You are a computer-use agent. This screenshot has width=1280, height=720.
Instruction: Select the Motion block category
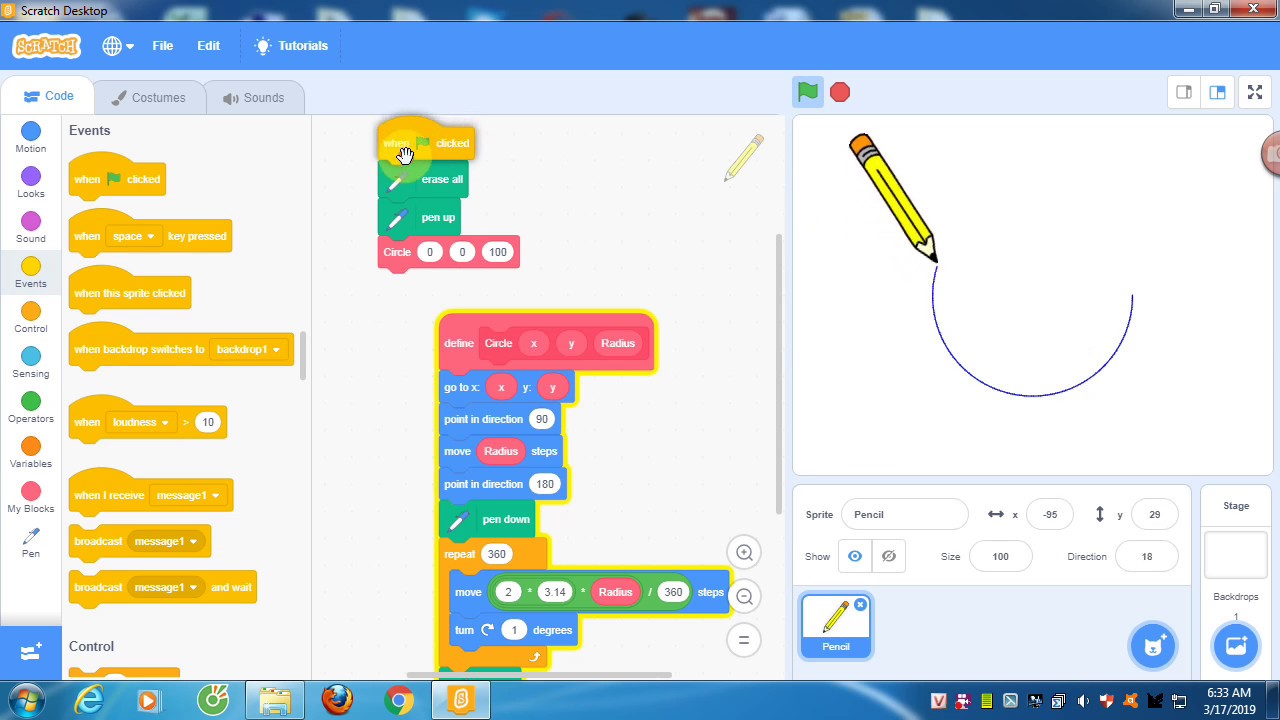(x=31, y=138)
